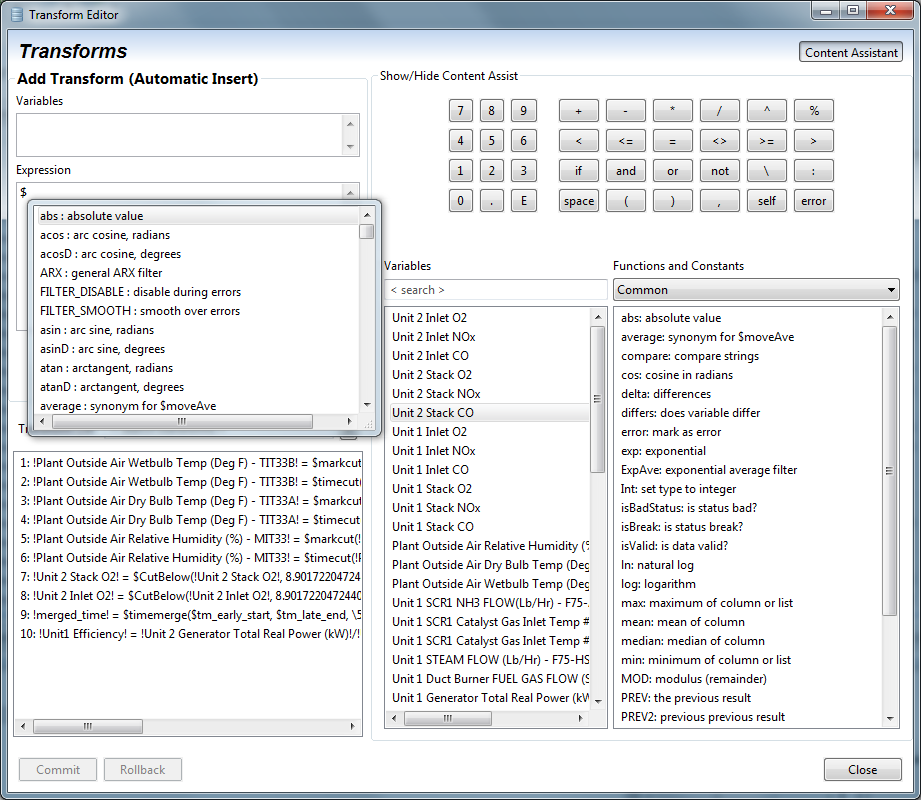Click the 'self' keypad button
Screen dimensions: 921x800
(766, 201)
